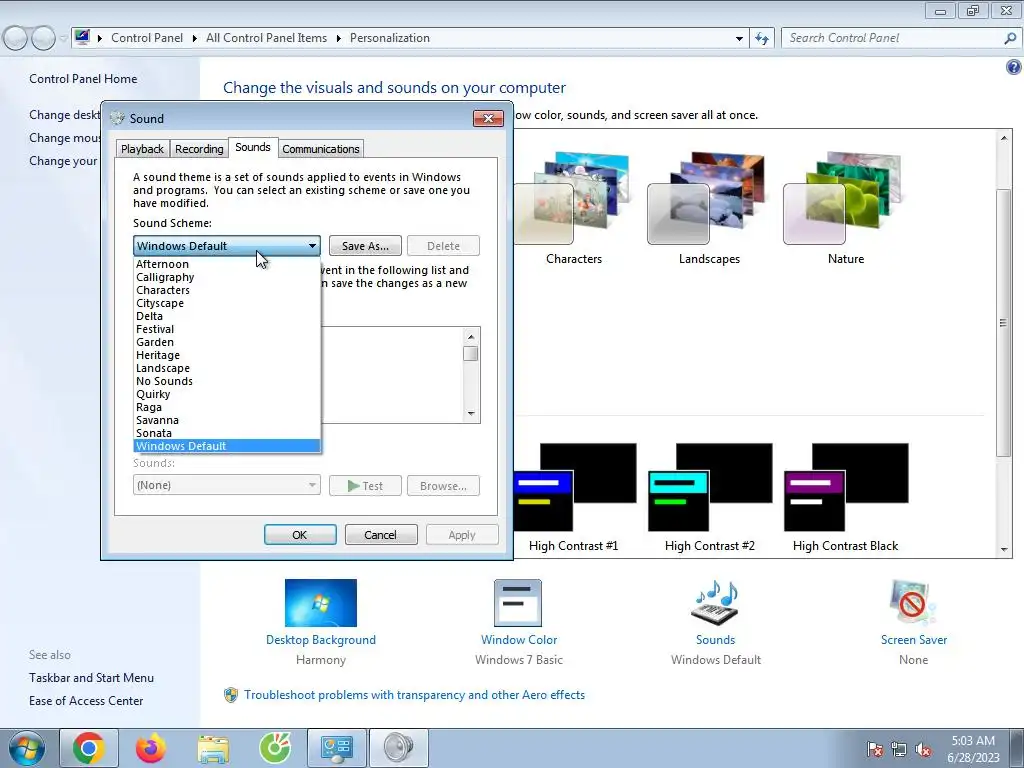Image resolution: width=1024 pixels, height=768 pixels.
Task: Click OK in the Sound dialog
Action: 300,535
